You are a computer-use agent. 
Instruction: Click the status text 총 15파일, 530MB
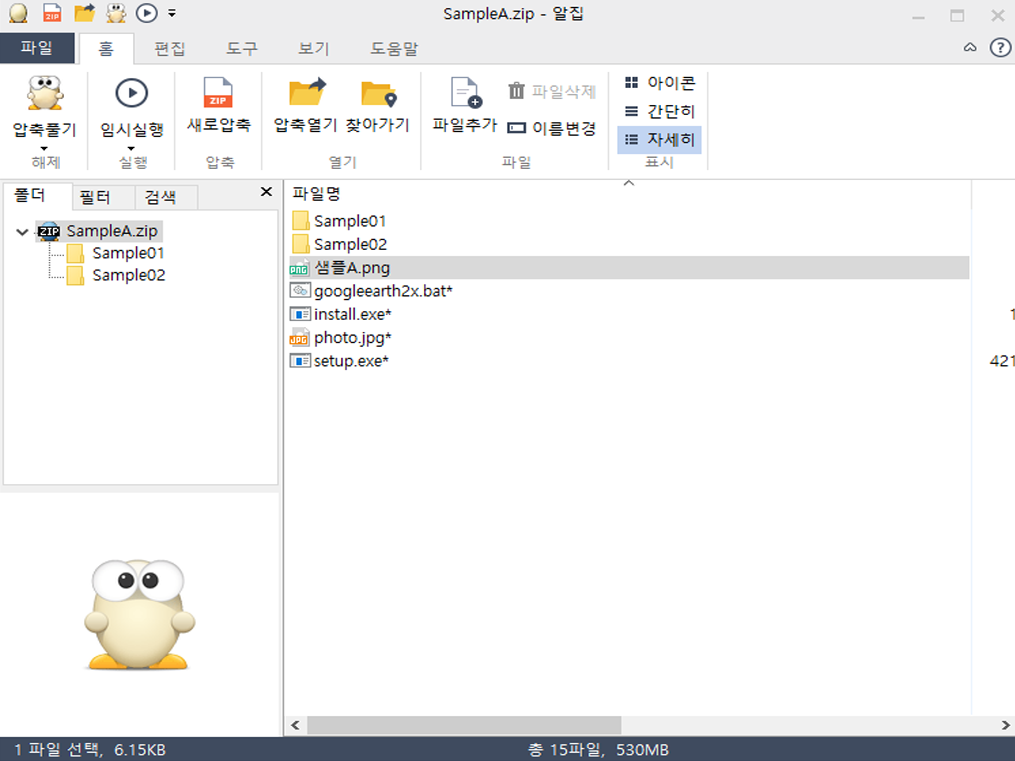point(598,749)
